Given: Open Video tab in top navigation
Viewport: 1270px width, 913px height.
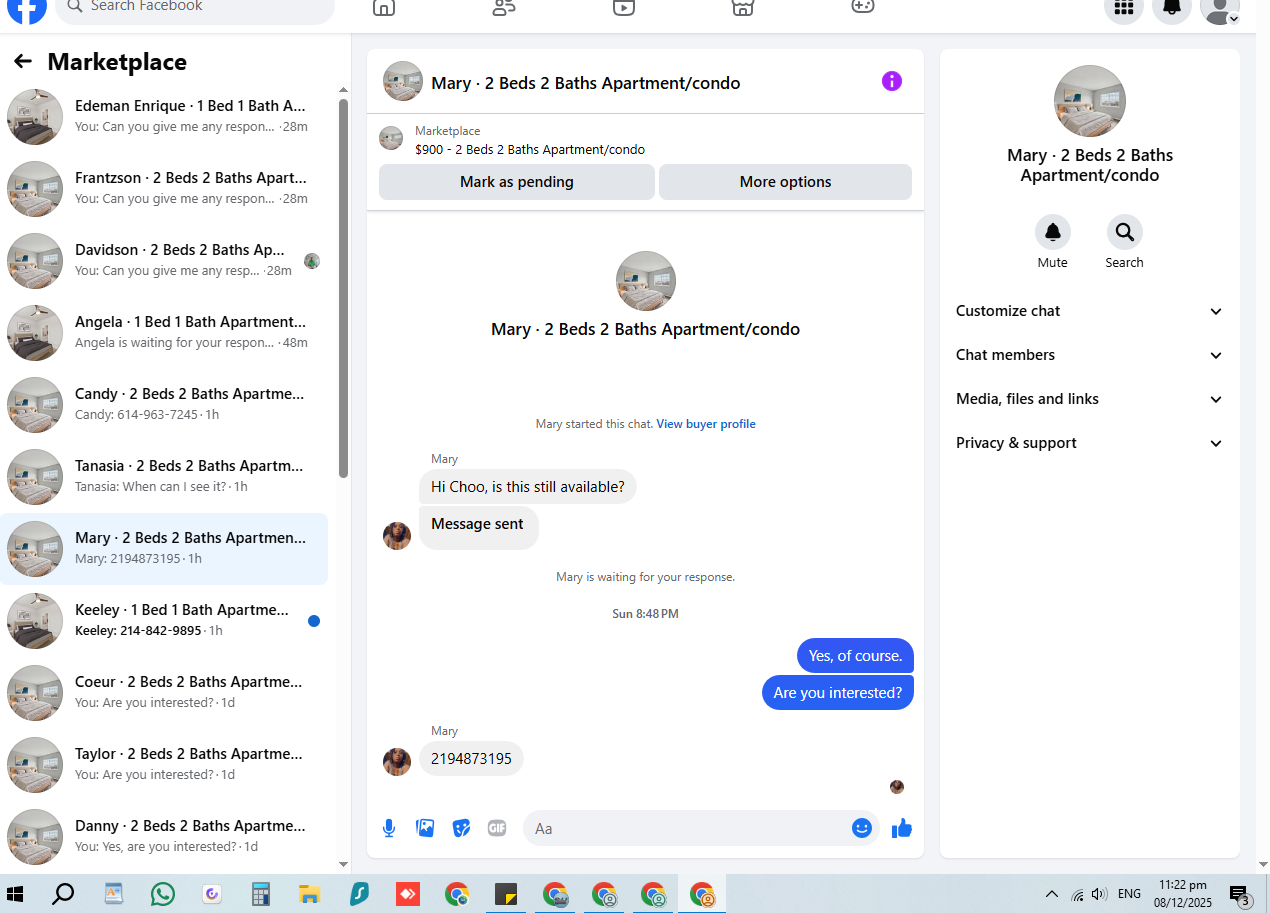Looking at the screenshot, I should point(624,8).
